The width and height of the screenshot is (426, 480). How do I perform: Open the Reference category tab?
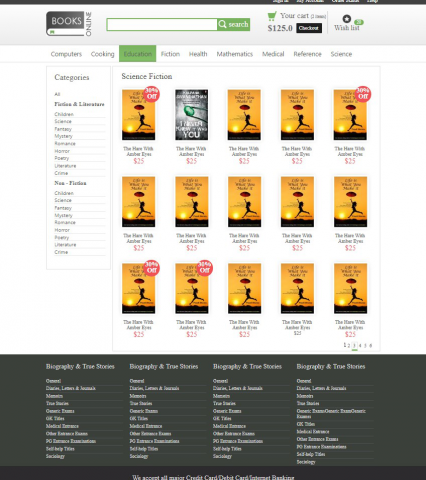307,54
